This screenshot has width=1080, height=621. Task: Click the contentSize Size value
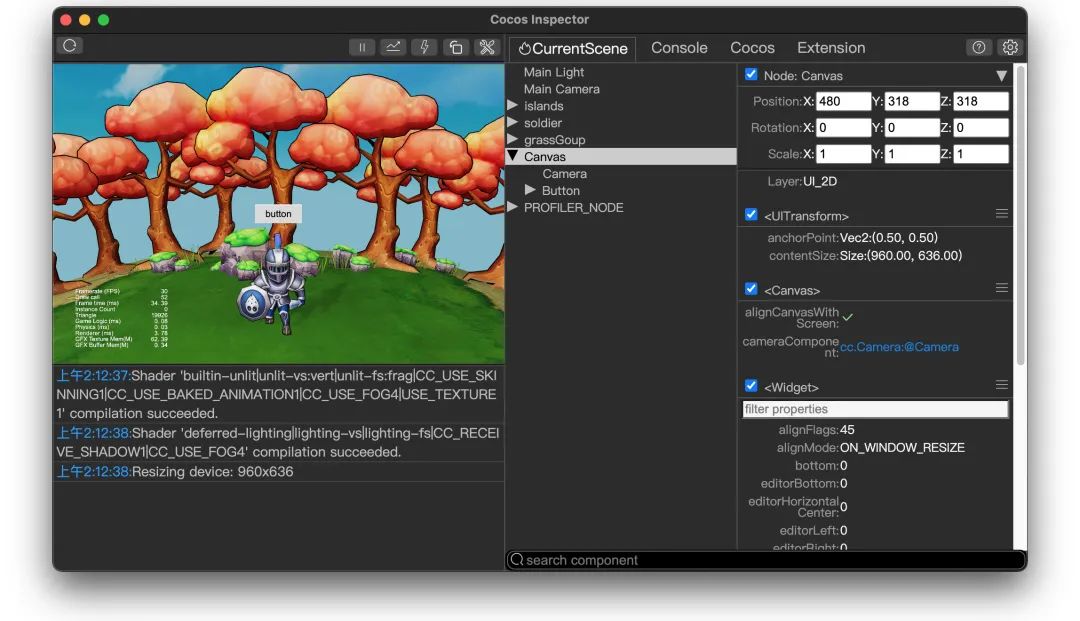tap(900, 255)
